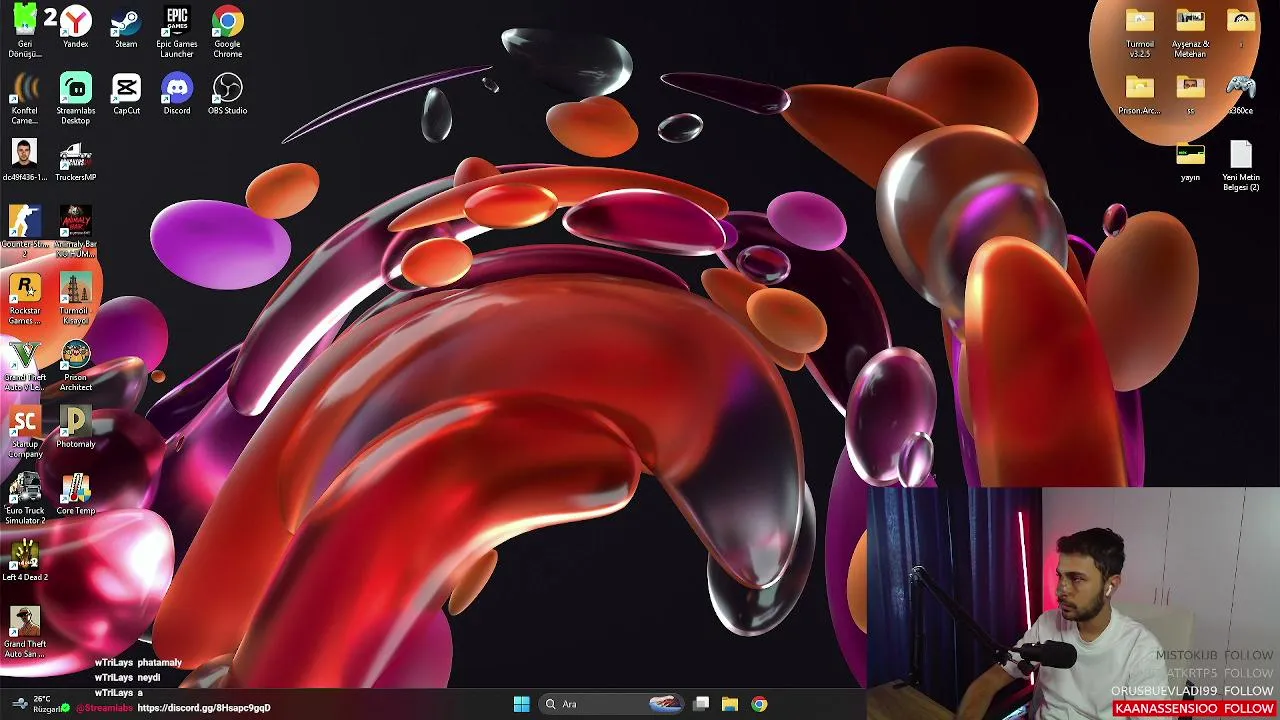1280x720 pixels.
Task: Open Streamlabs Desktop shortcut
Action: [76, 98]
